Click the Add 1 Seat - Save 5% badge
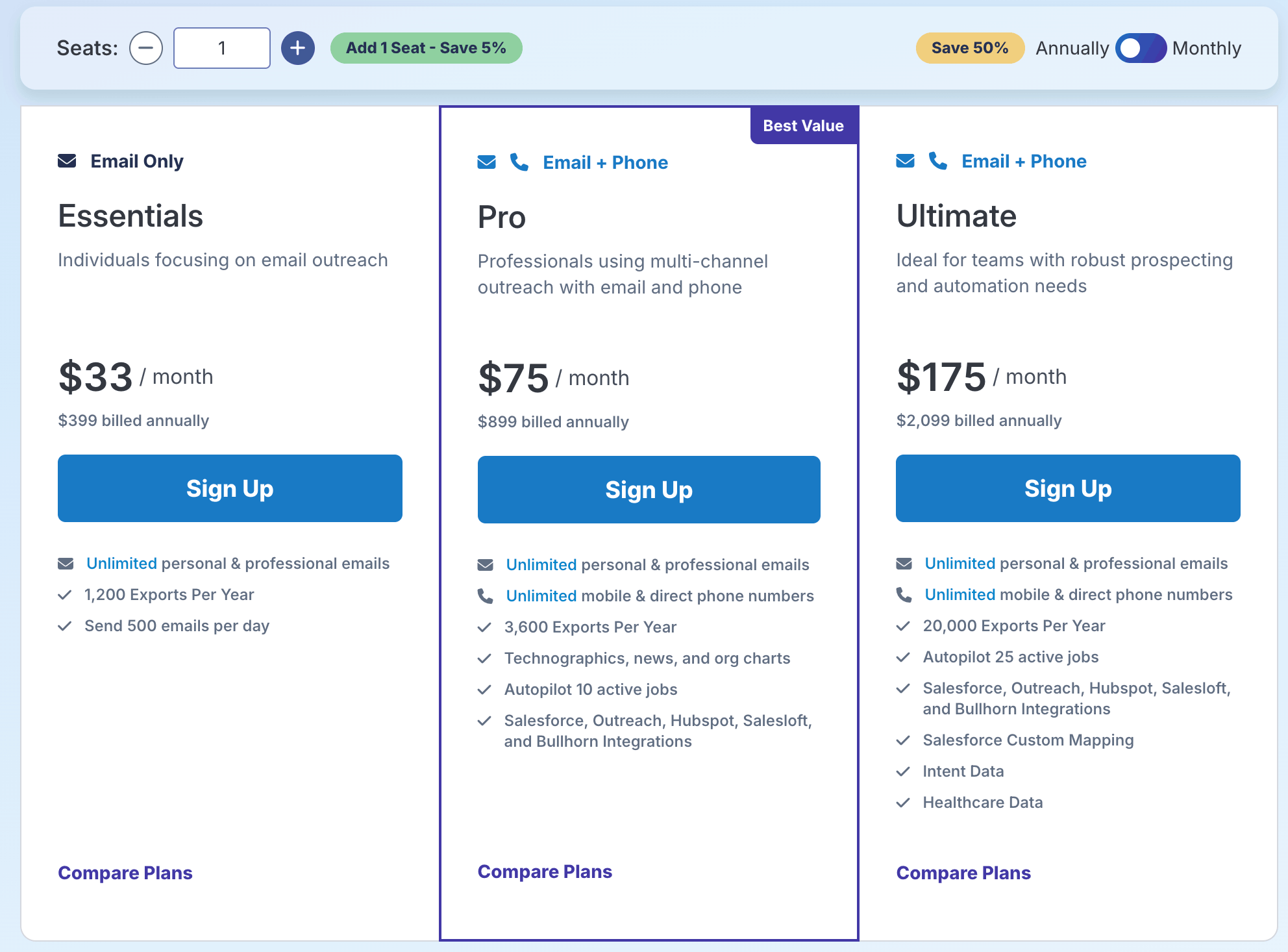This screenshot has width=1288, height=952. click(x=426, y=47)
